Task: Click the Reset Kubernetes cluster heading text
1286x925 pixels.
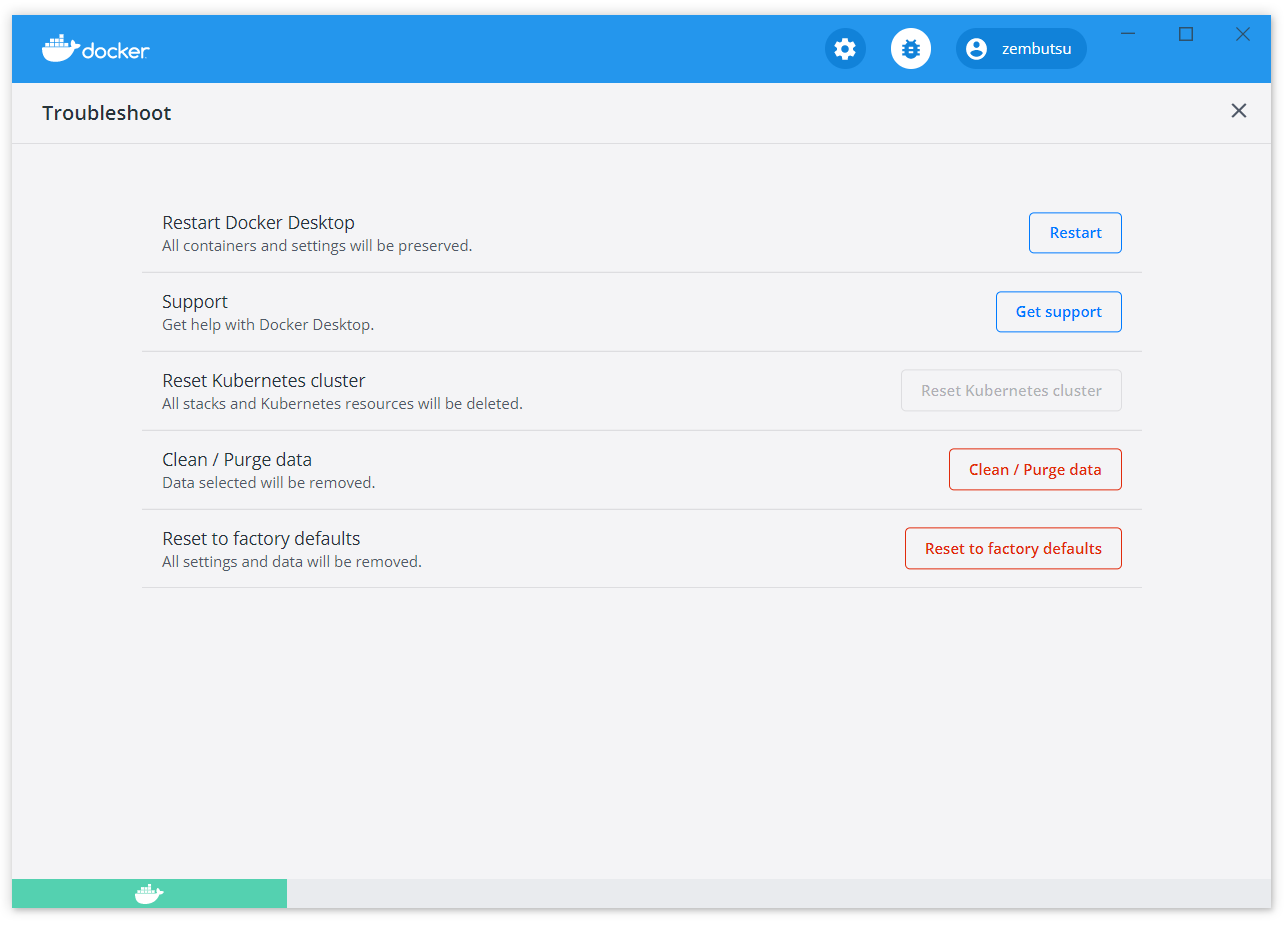Action: tap(264, 381)
